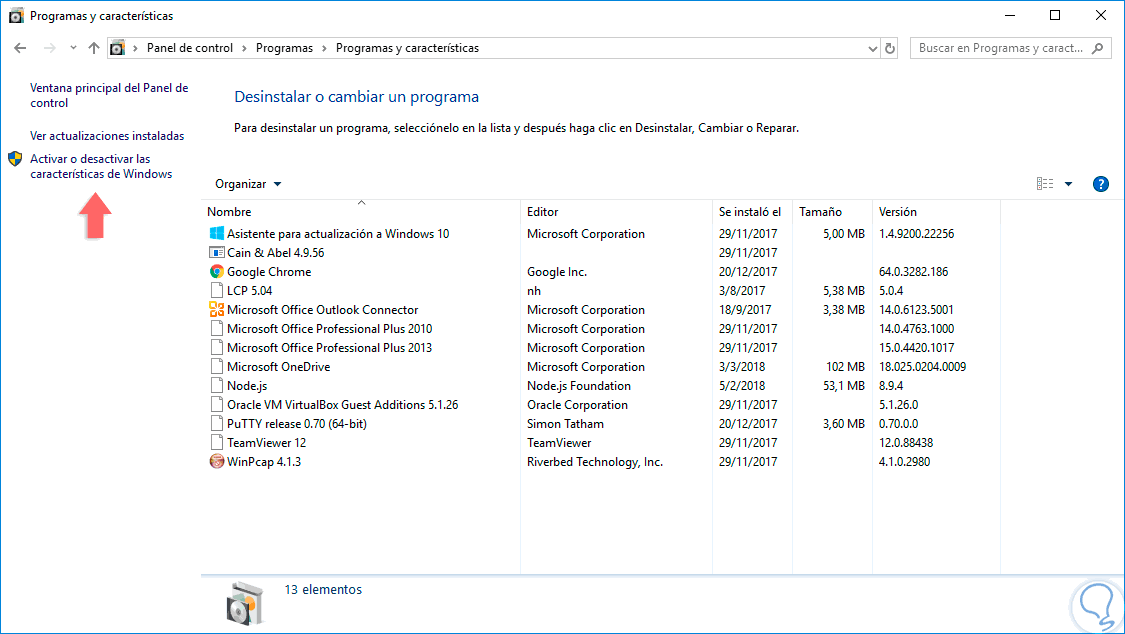Click the LCP 5.04 file icon
The height and width of the screenshot is (634, 1125).
pos(217,290)
